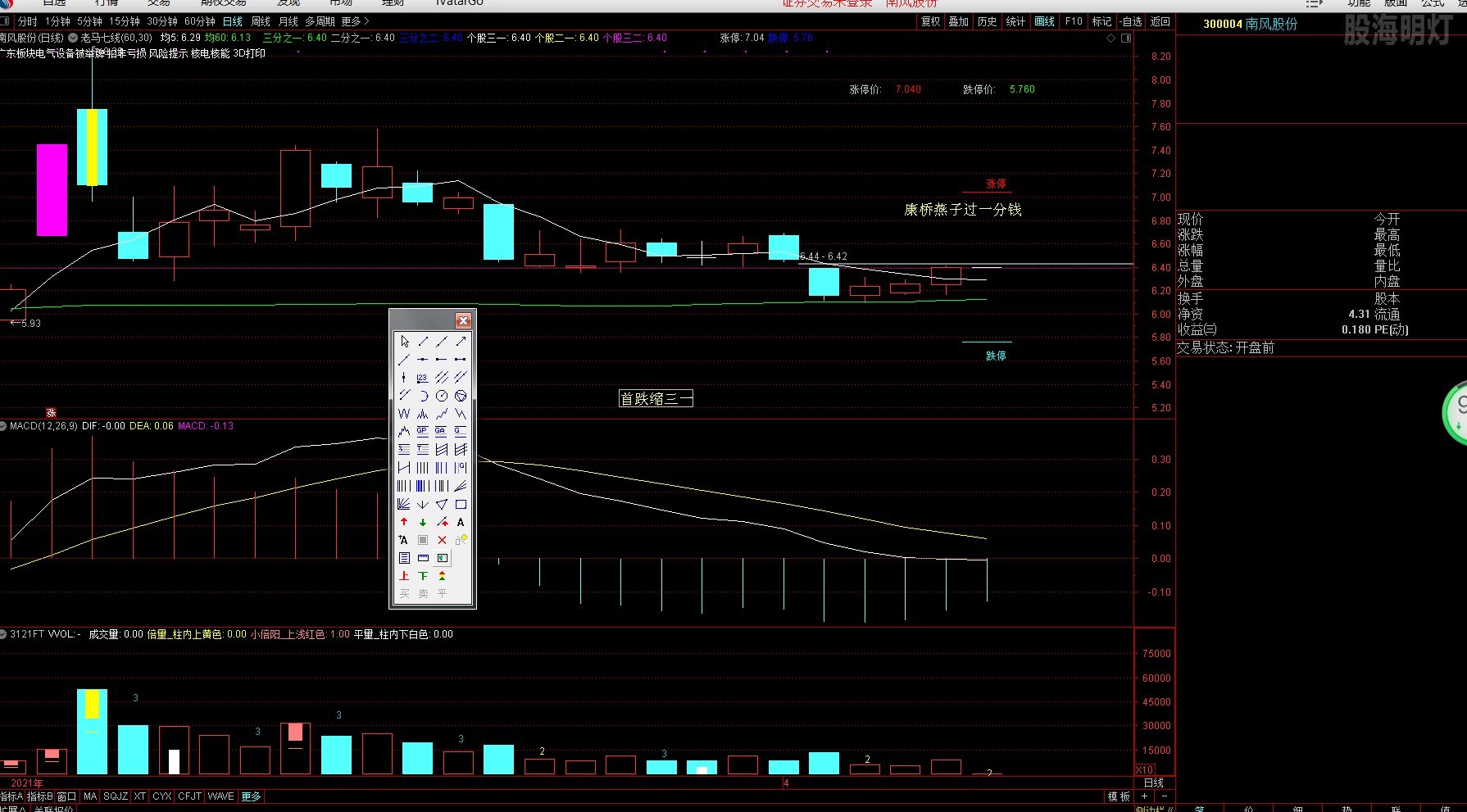Select the vertical line segment tool
The image size is (1467, 812).
(x=404, y=377)
